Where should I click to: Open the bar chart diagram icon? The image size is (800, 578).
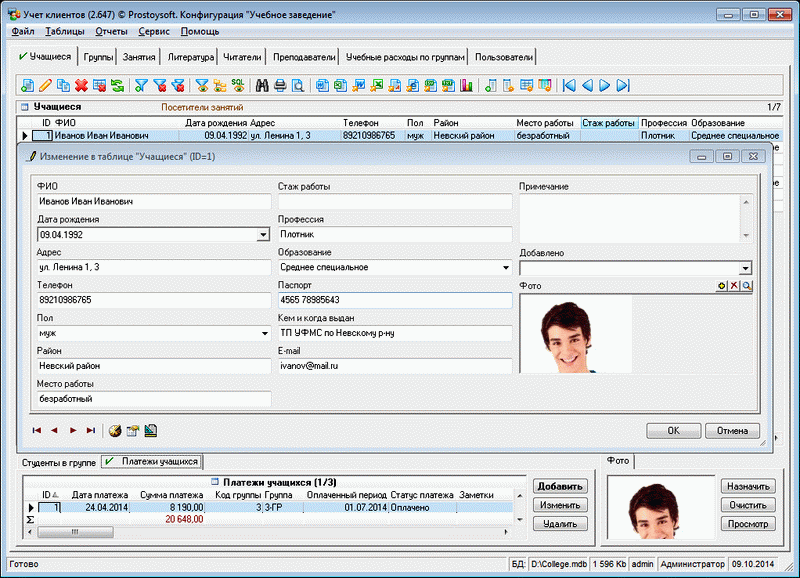coord(464,86)
